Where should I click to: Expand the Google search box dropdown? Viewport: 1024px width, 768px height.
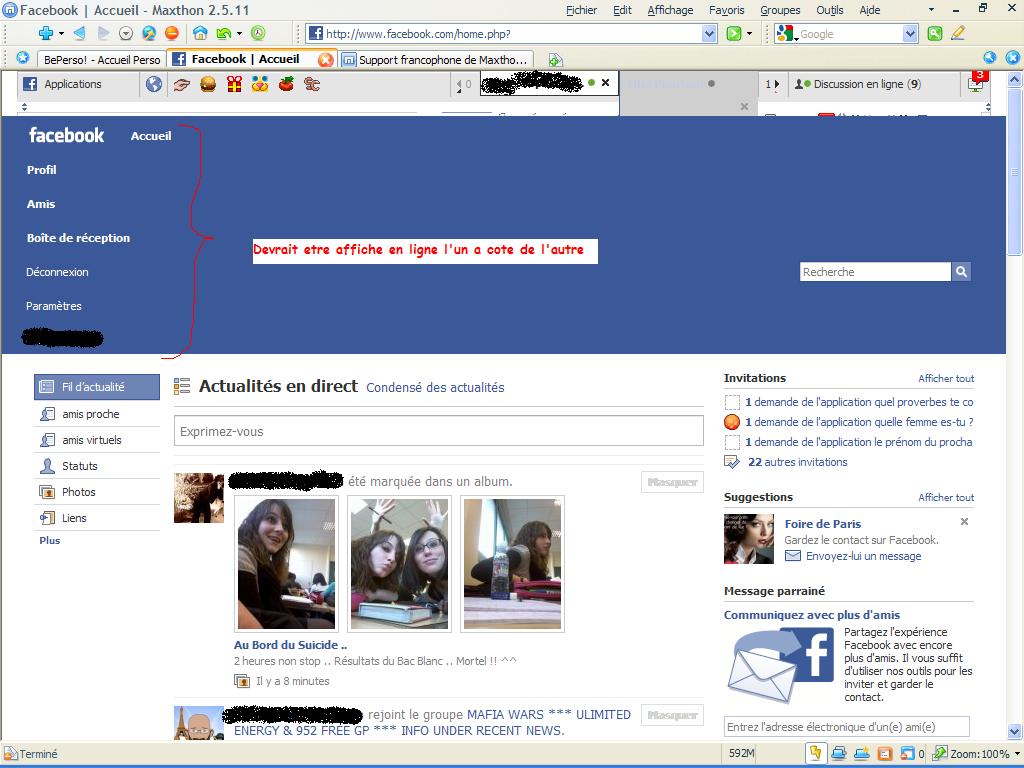coord(910,33)
